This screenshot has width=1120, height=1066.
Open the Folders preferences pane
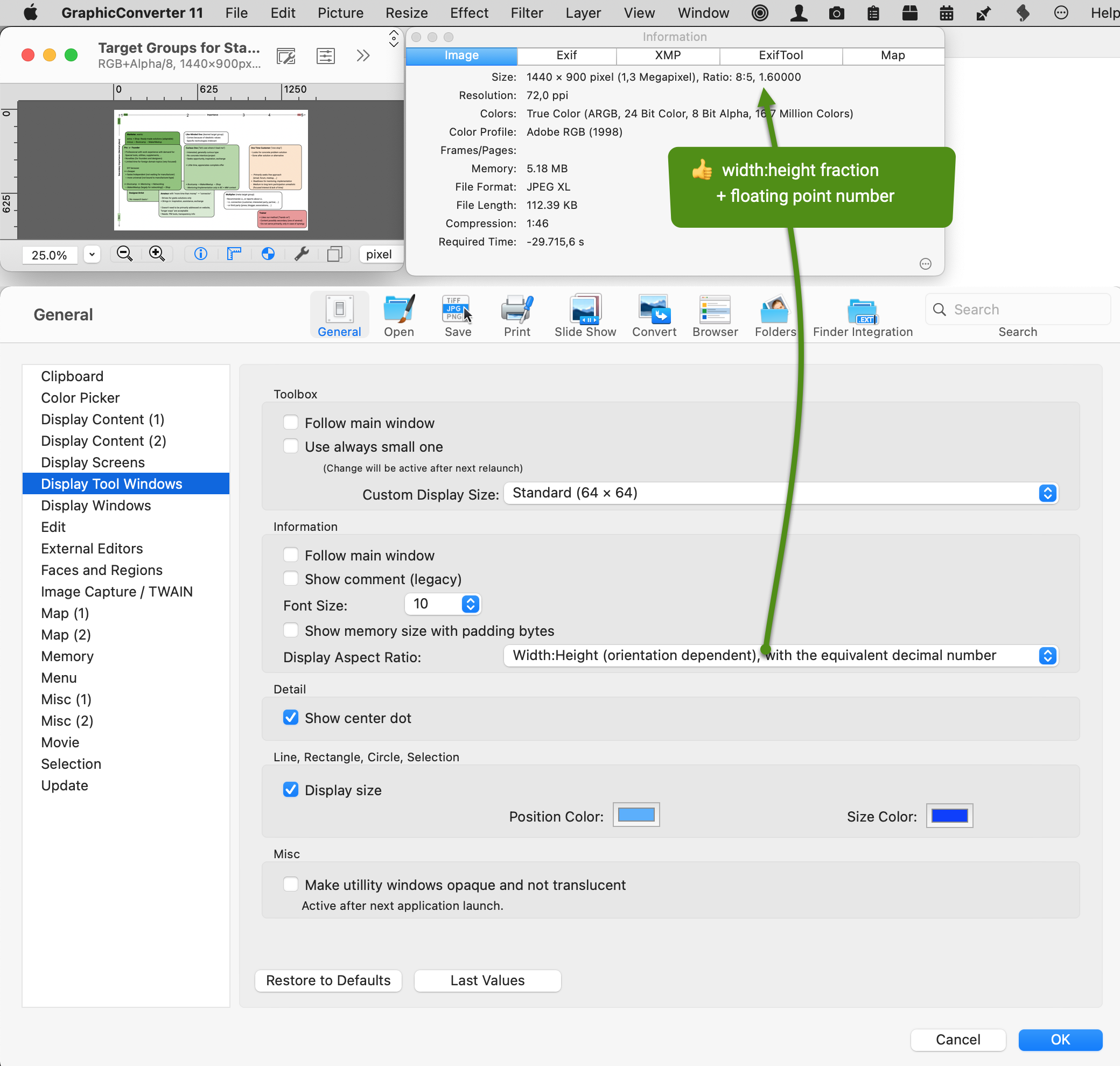[x=775, y=315]
